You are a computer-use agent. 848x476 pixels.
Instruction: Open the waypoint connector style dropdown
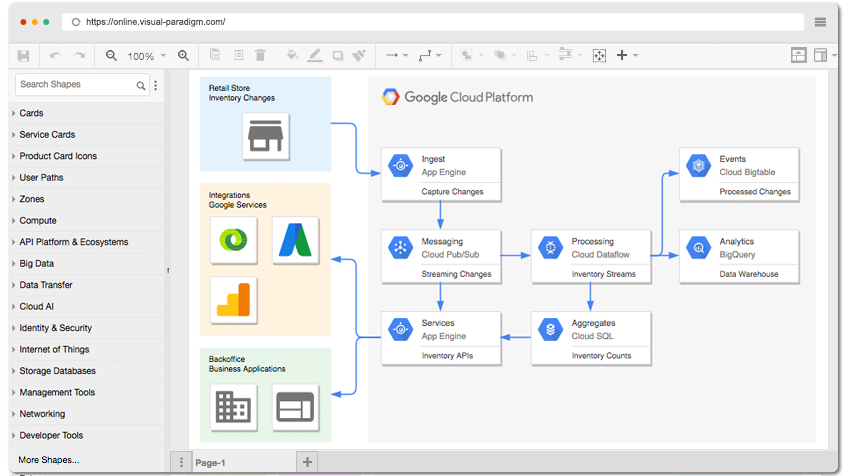pos(430,55)
